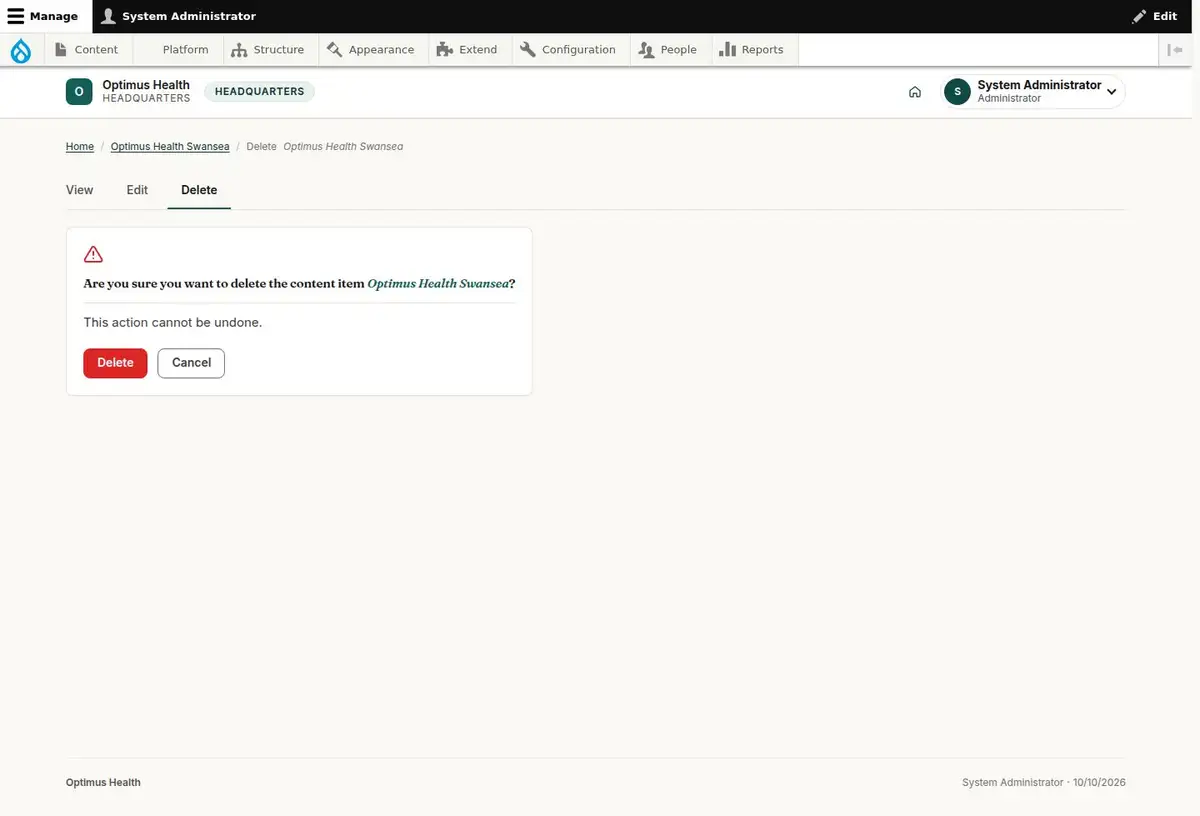
Task: Collapse toolbar with vertical orientation icon
Action: point(1177,50)
